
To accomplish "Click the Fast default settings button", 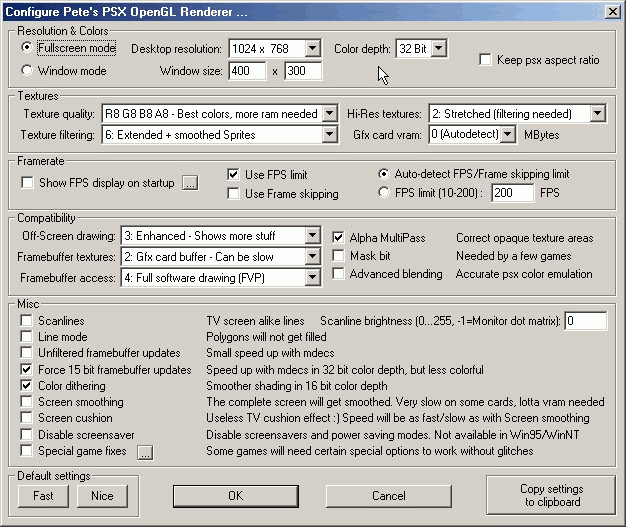I will tap(43, 496).
